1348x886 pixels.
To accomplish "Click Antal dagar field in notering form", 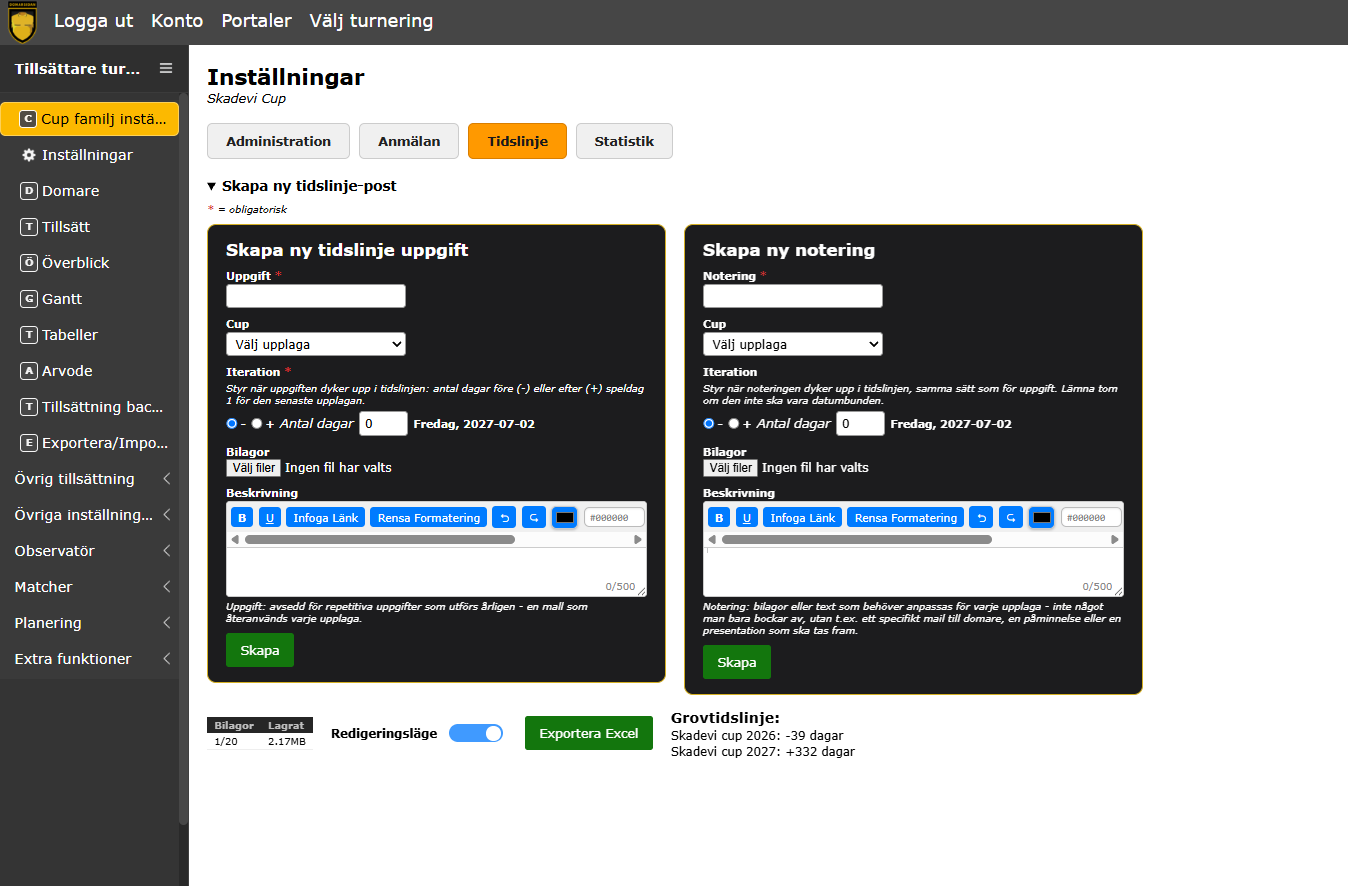I will click(x=861, y=424).
